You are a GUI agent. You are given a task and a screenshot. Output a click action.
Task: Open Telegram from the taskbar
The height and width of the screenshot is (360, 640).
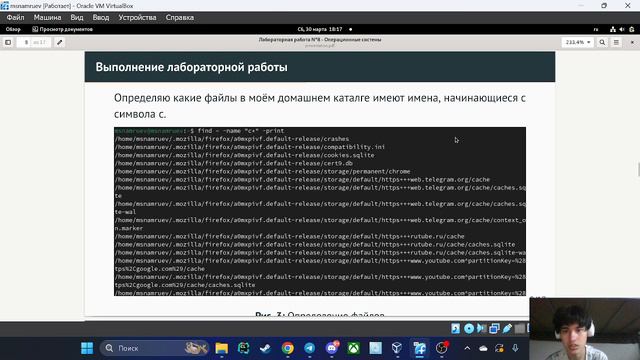coord(309,348)
